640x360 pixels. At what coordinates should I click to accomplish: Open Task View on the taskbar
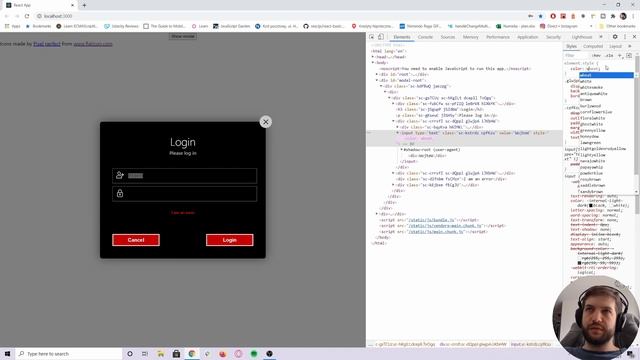tap(145, 353)
